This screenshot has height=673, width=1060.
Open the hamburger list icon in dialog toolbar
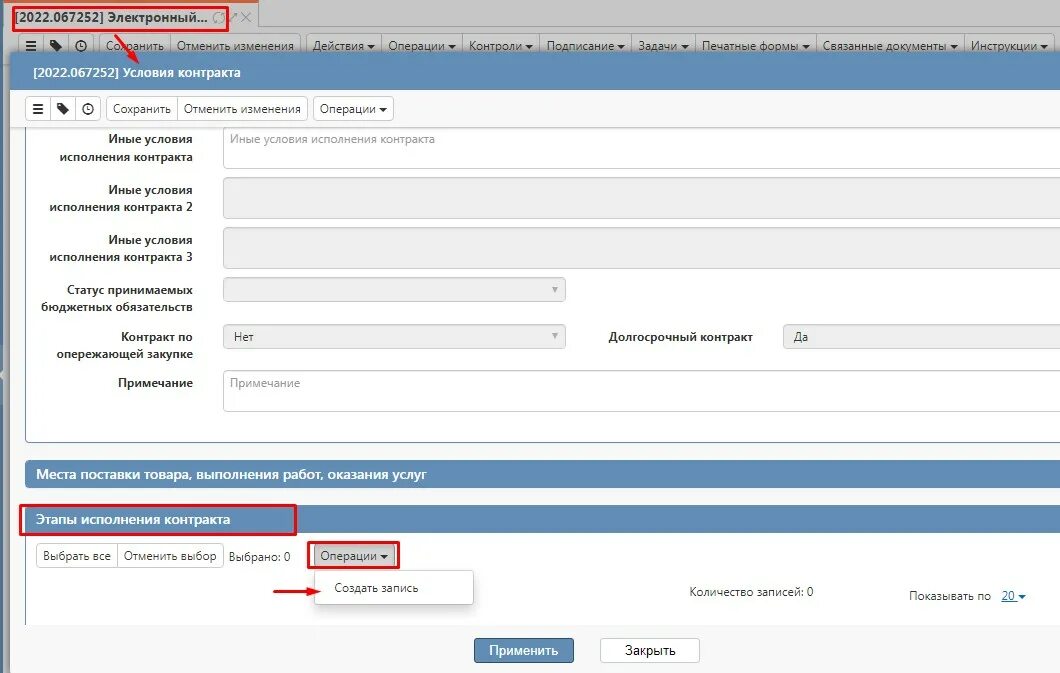coord(38,109)
